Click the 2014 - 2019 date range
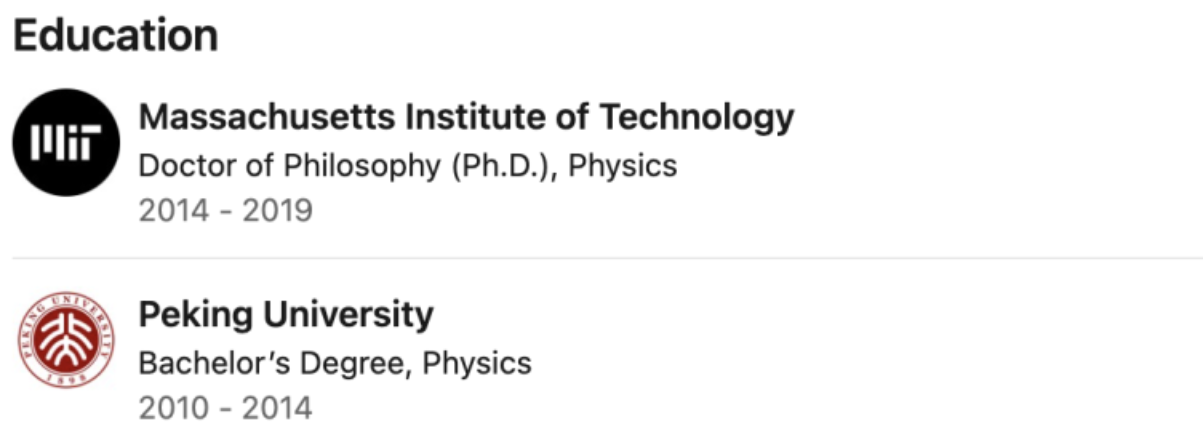Image resolution: width=1204 pixels, height=448 pixels. 225,211
